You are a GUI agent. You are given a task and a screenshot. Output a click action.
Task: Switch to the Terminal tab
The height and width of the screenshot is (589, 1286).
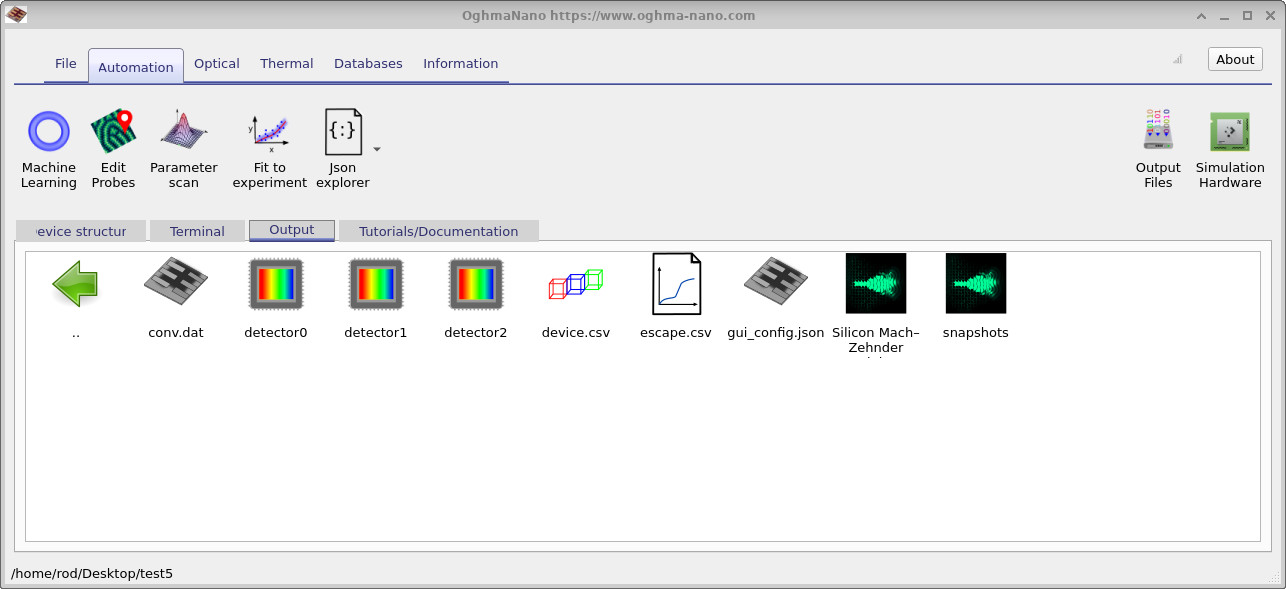pyautogui.click(x=196, y=230)
